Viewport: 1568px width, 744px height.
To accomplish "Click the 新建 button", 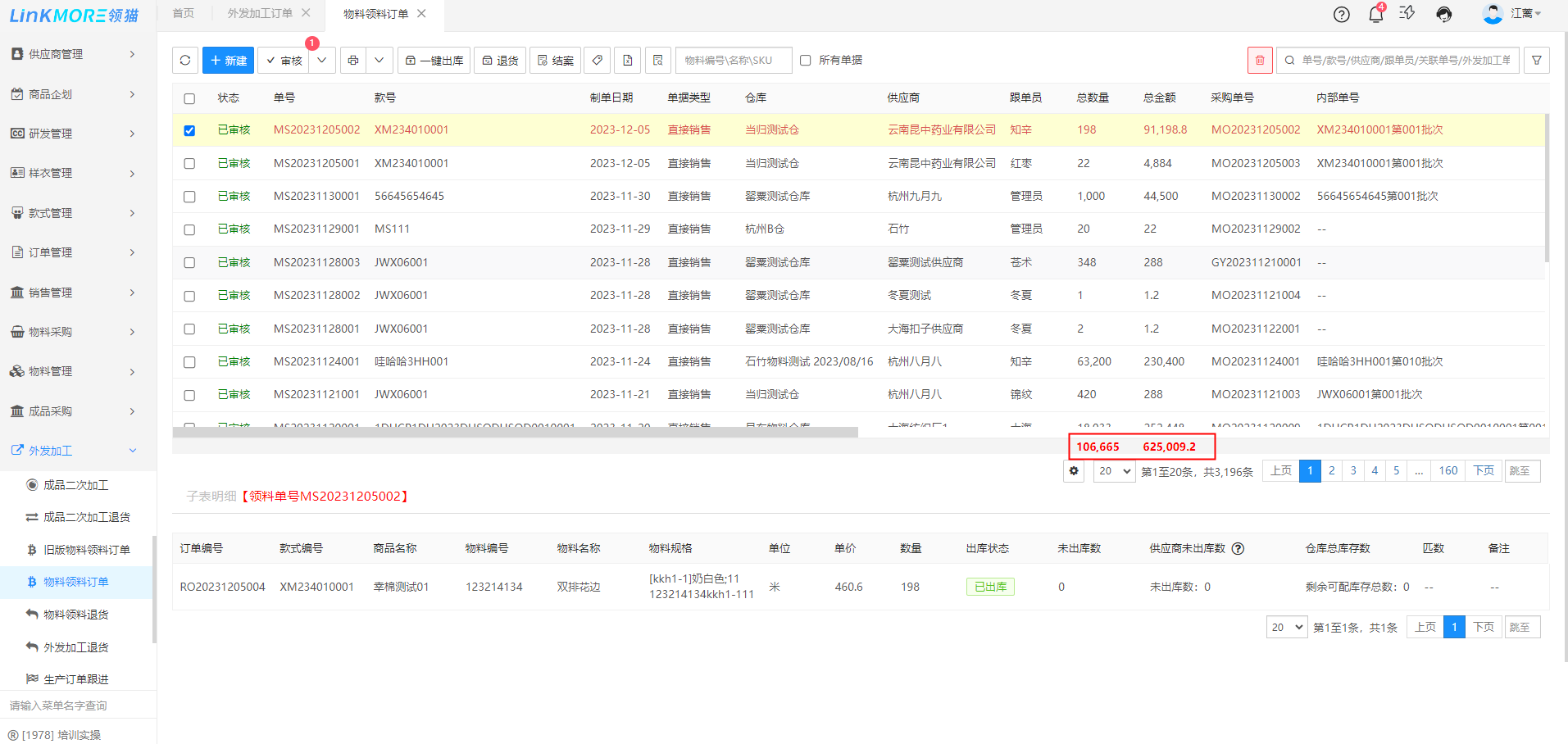I will click(x=228, y=60).
